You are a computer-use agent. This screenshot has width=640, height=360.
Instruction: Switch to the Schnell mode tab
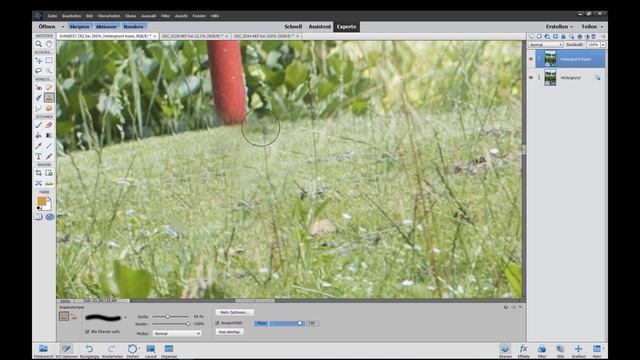(293, 27)
